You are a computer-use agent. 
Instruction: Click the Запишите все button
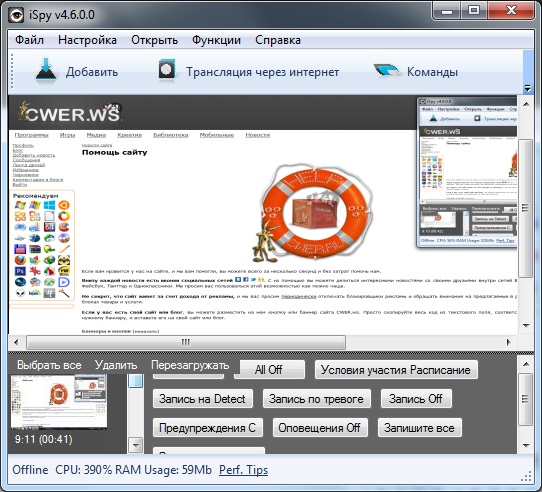point(420,428)
